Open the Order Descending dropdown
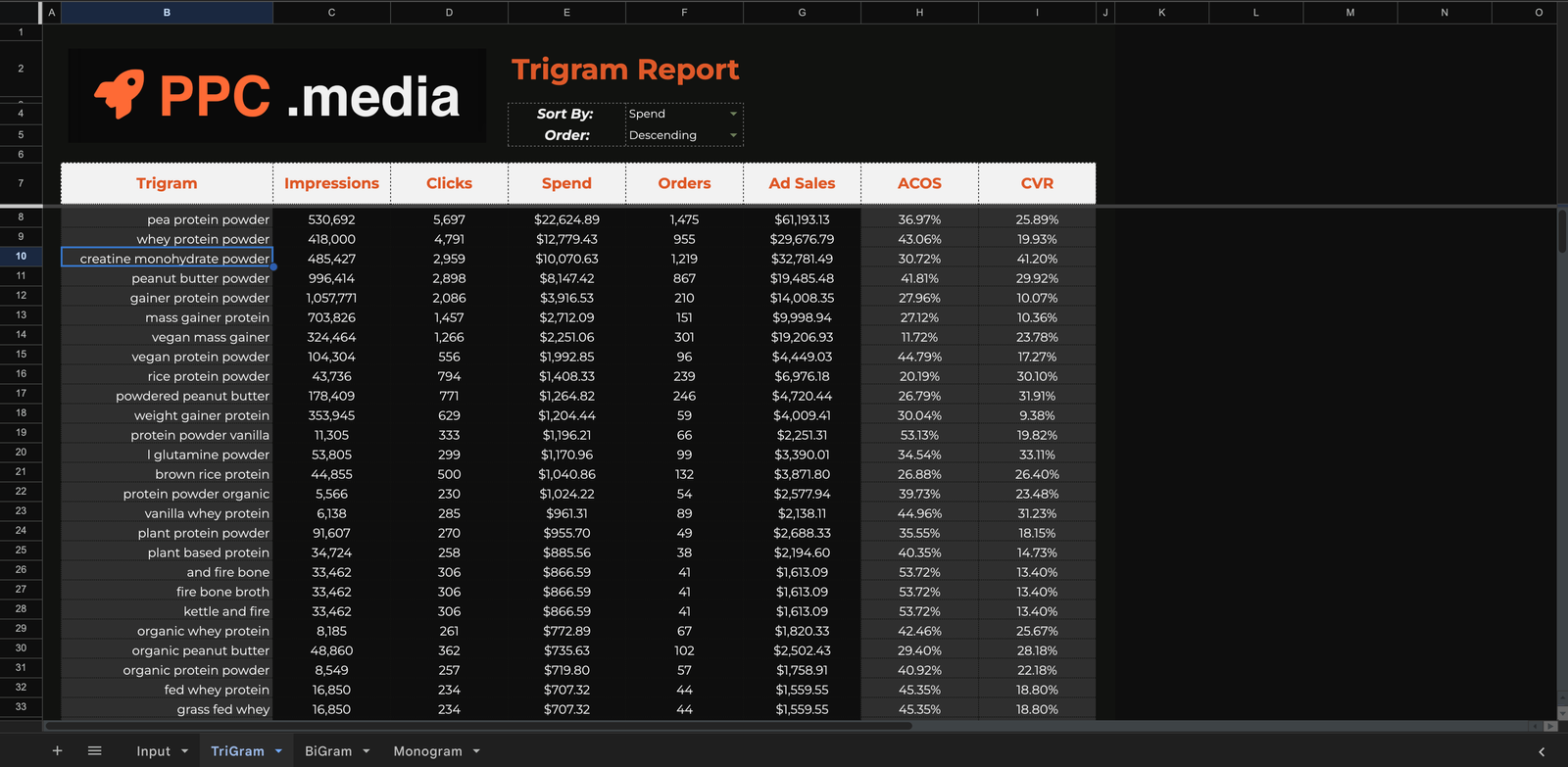This screenshot has width=1568, height=767. tap(733, 135)
